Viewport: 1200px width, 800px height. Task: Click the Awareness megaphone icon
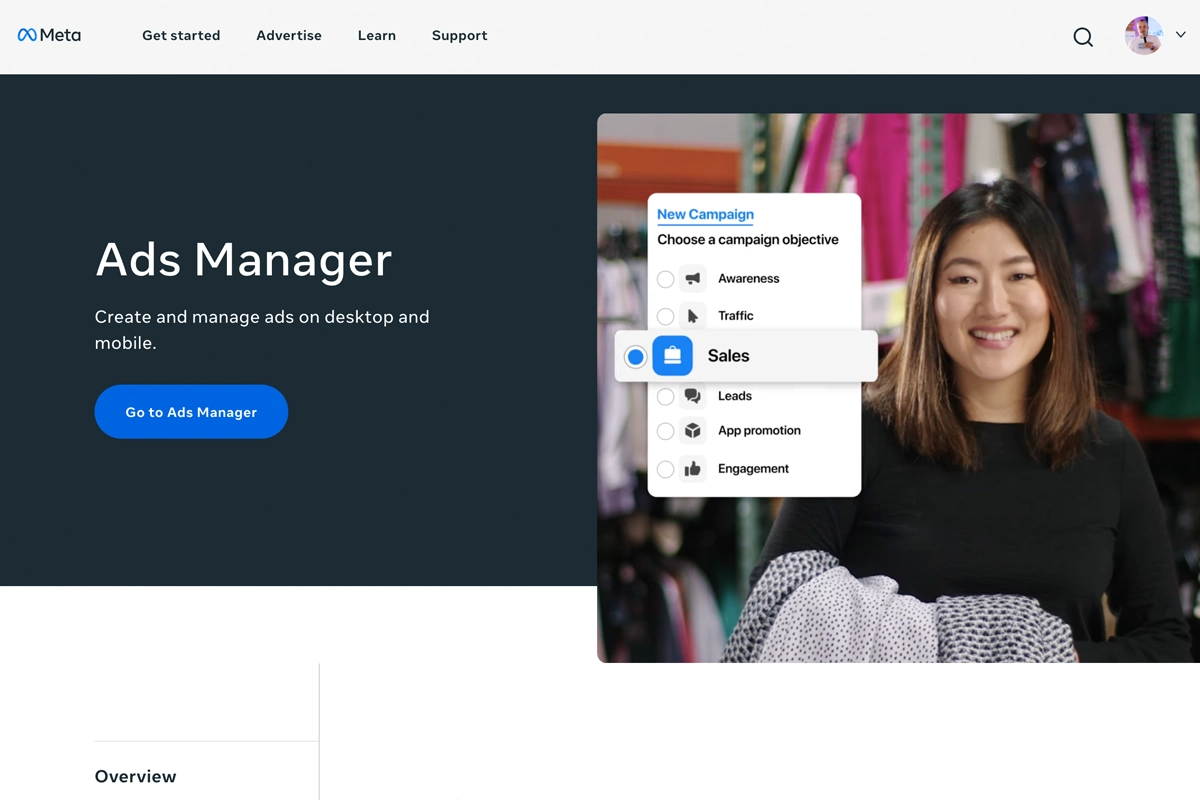[x=692, y=279]
